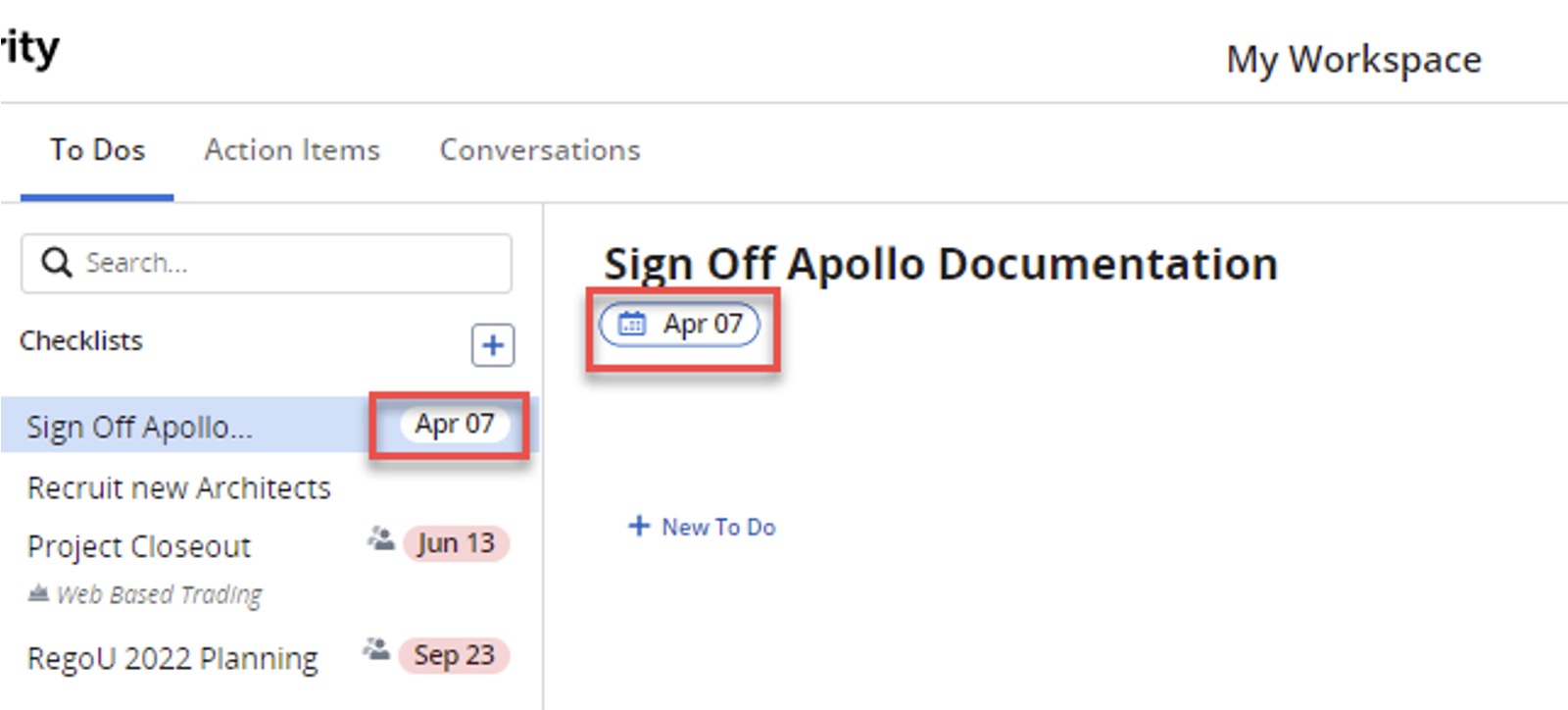Click shared people icon next to Project Closeout
Screen dimensions: 1568x710
(x=380, y=538)
